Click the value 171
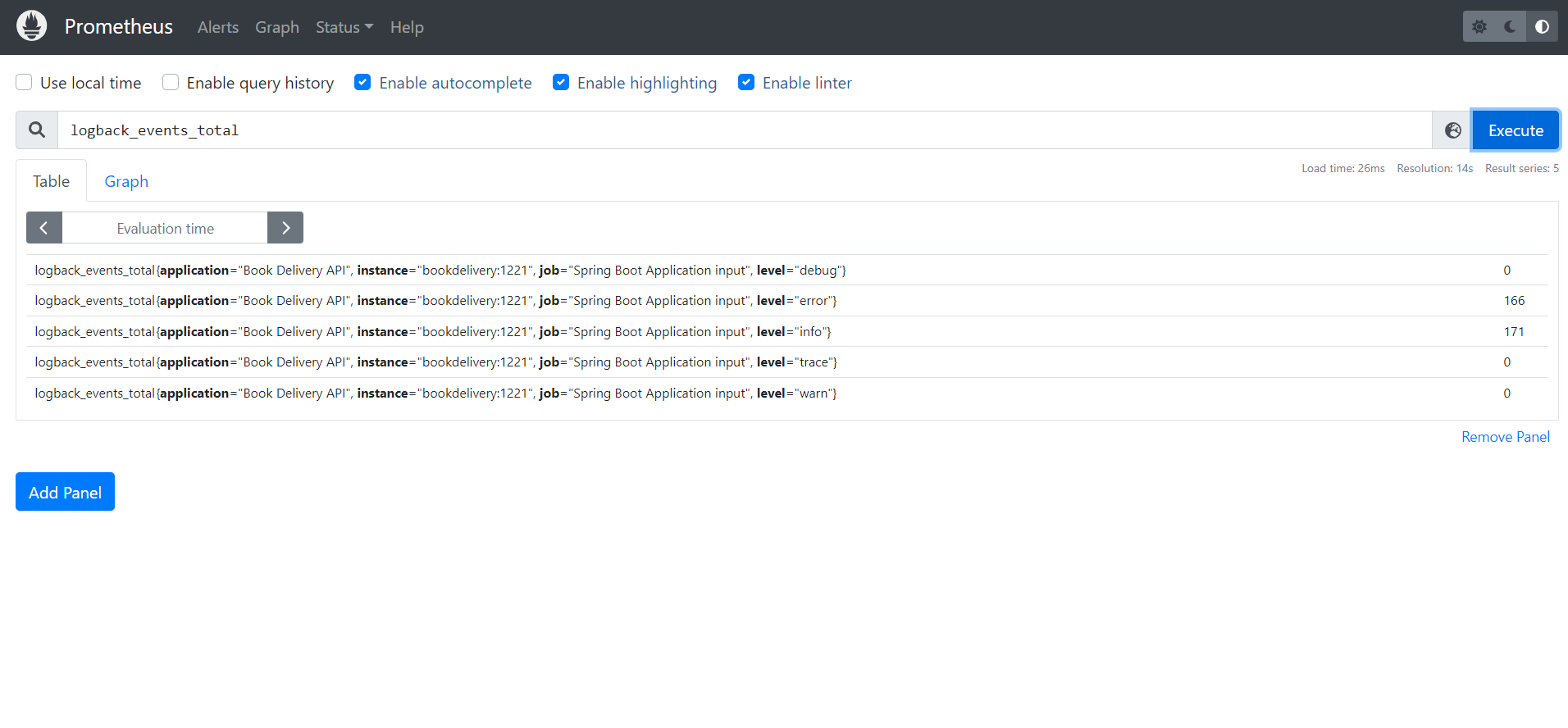Viewport: 1568px width, 728px height. coord(1514,331)
